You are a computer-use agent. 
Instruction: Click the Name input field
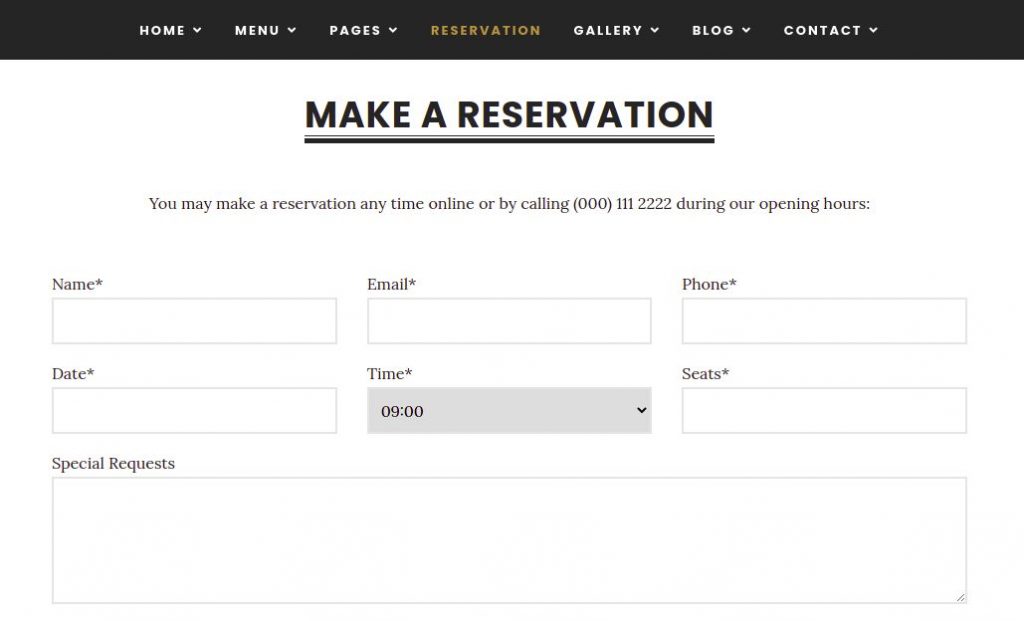tap(194, 320)
